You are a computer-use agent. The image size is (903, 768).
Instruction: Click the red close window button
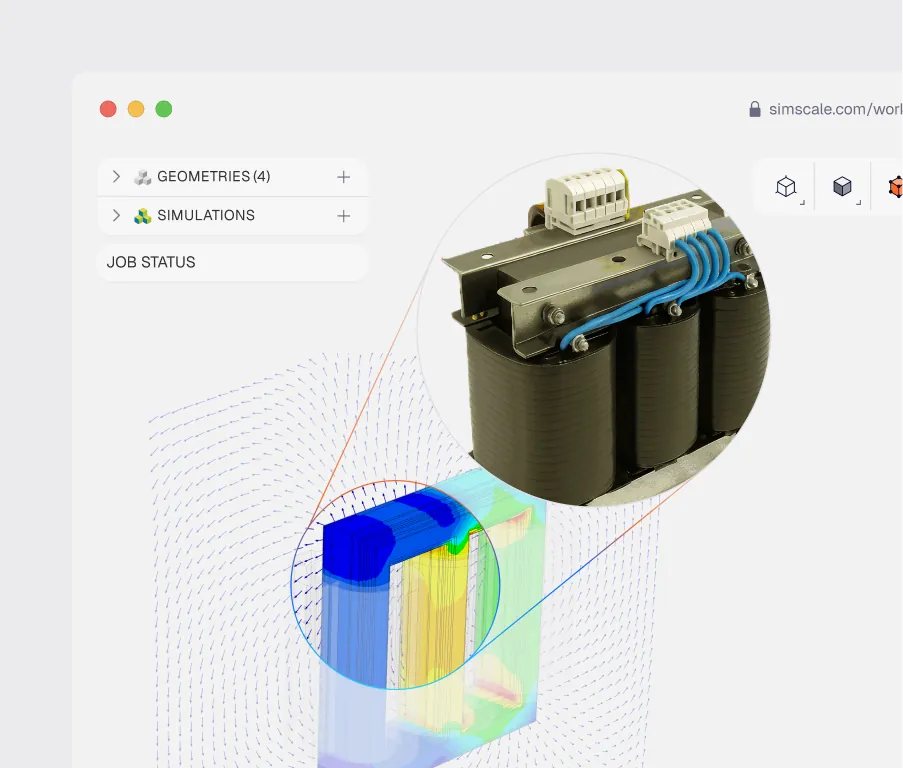108,109
